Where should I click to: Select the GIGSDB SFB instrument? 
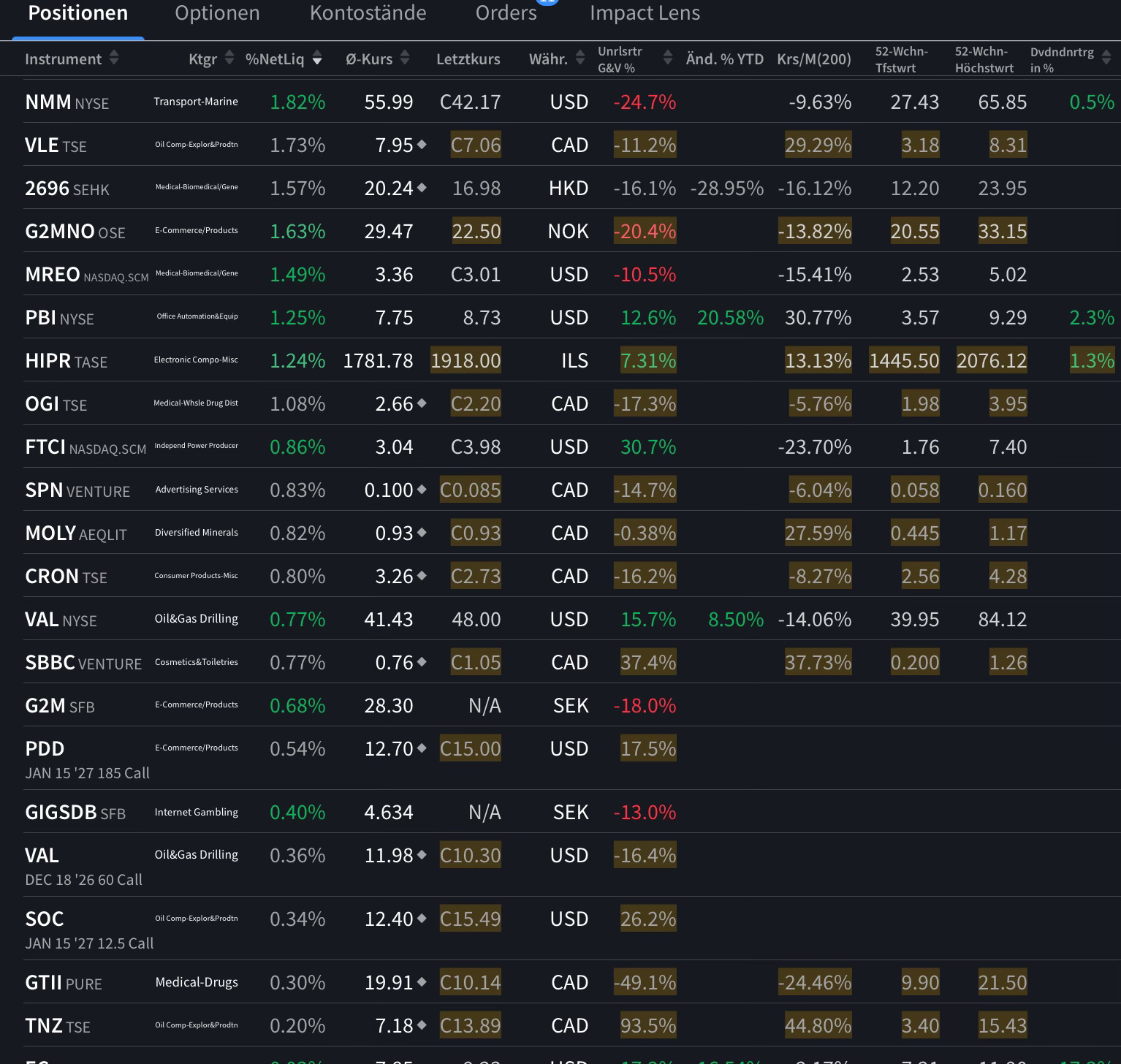pos(75,813)
